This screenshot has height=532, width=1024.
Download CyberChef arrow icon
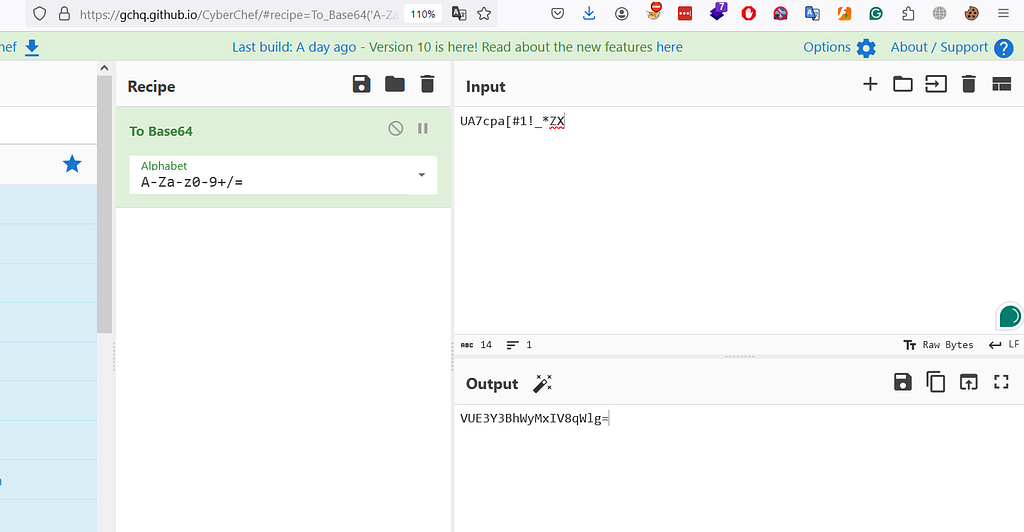(x=32, y=48)
